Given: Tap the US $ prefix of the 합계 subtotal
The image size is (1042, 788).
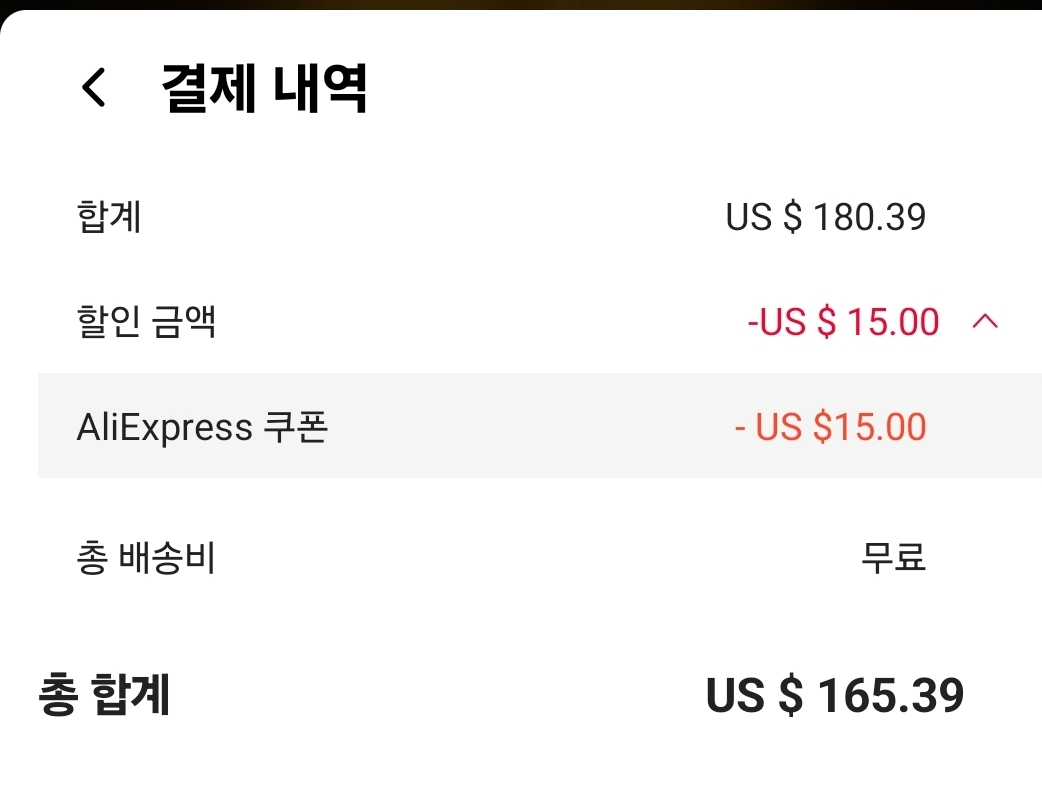Looking at the screenshot, I should click(x=764, y=217).
